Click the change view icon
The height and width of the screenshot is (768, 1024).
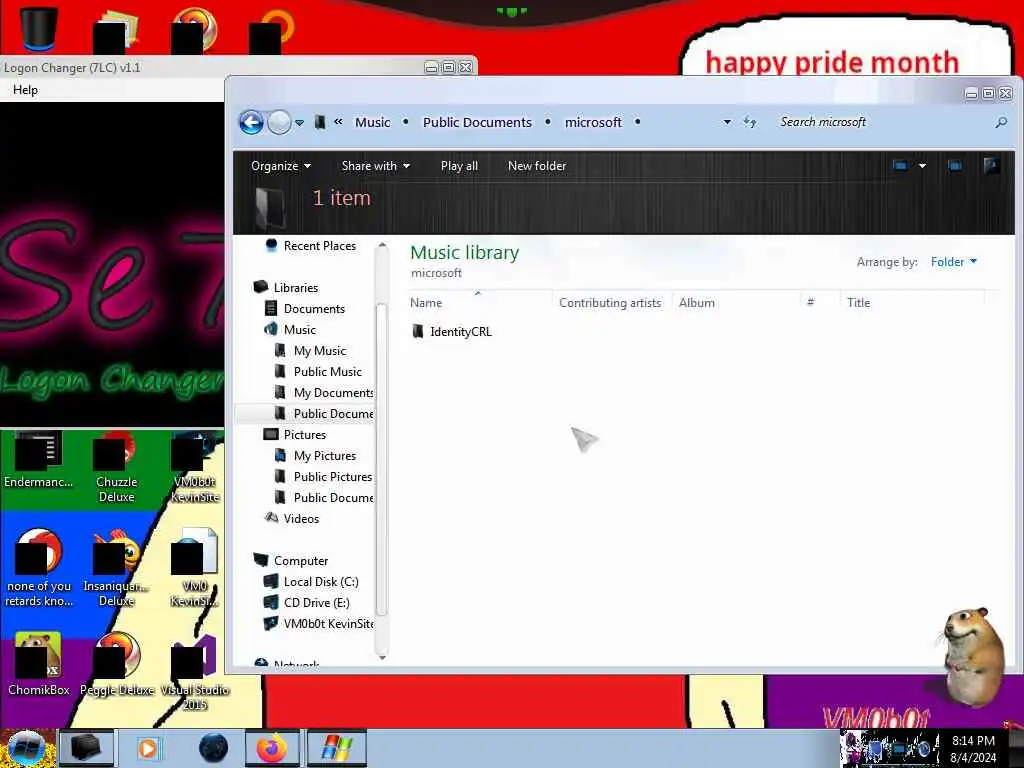pos(900,166)
